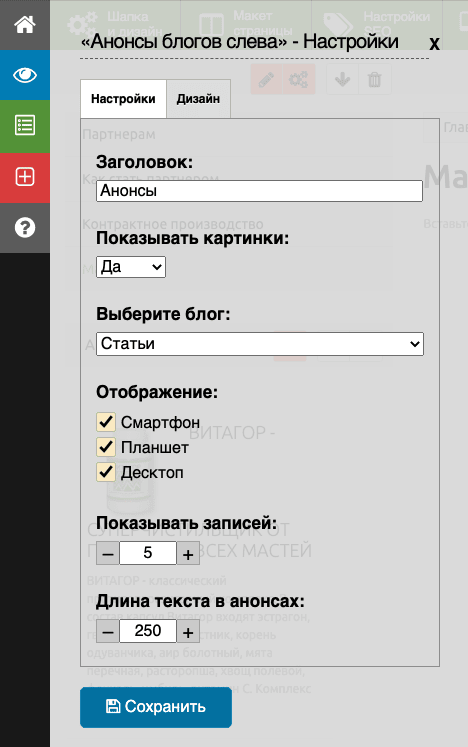Open the green list icon panel
468x747 pixels.
(25, 126)
